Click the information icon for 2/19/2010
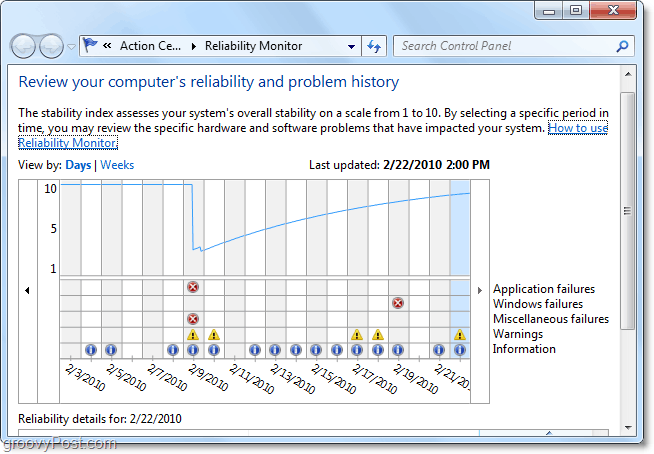The image size is (654, 454). [x=398, y=350]
